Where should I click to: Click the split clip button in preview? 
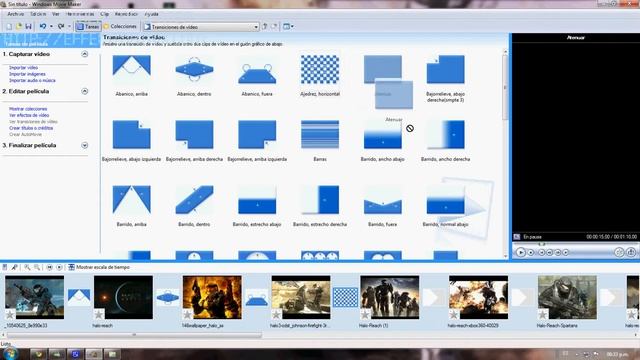619,252
